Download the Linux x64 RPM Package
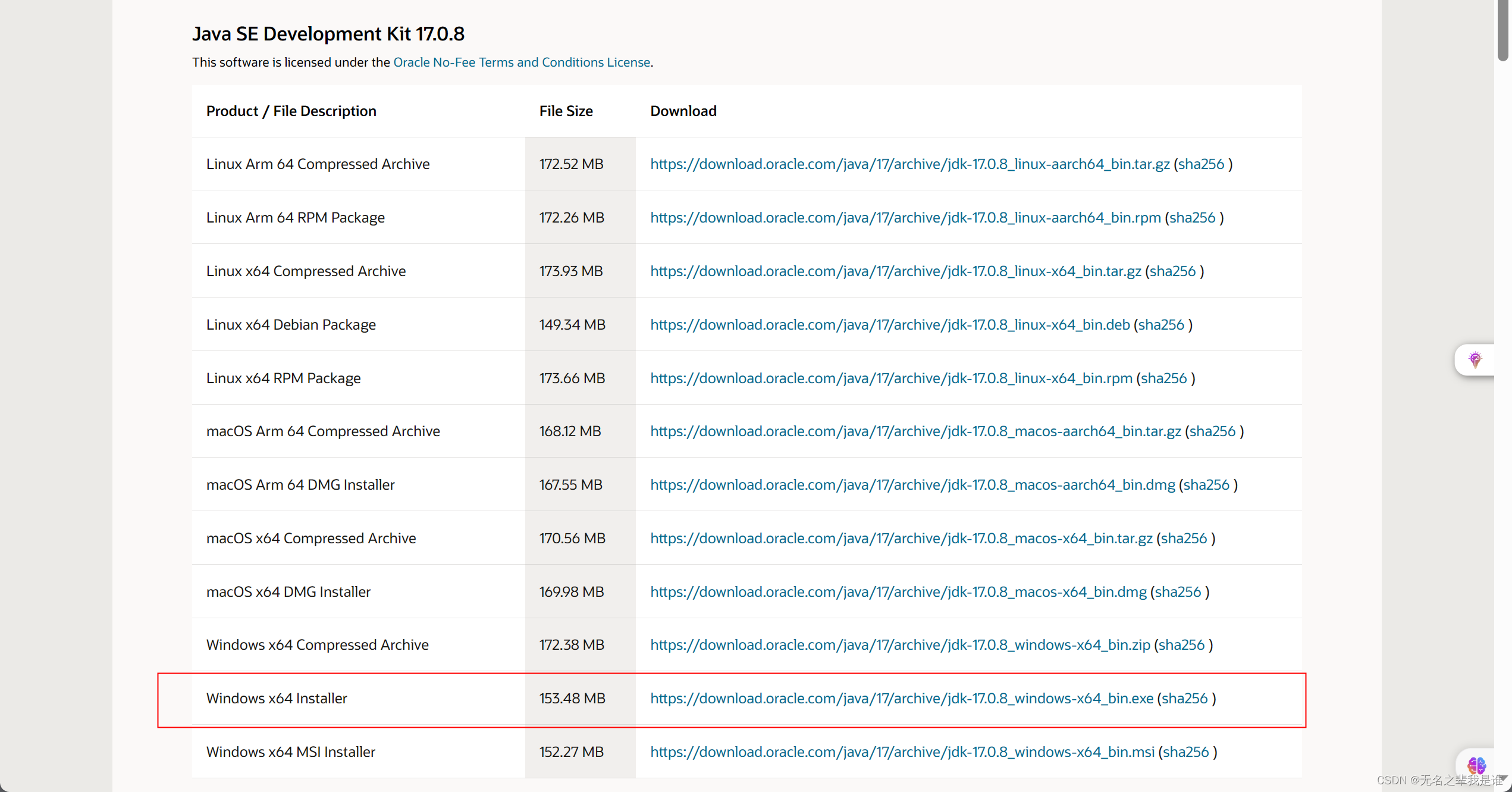This screenshot has height=792, width=1512. (890, 378)
